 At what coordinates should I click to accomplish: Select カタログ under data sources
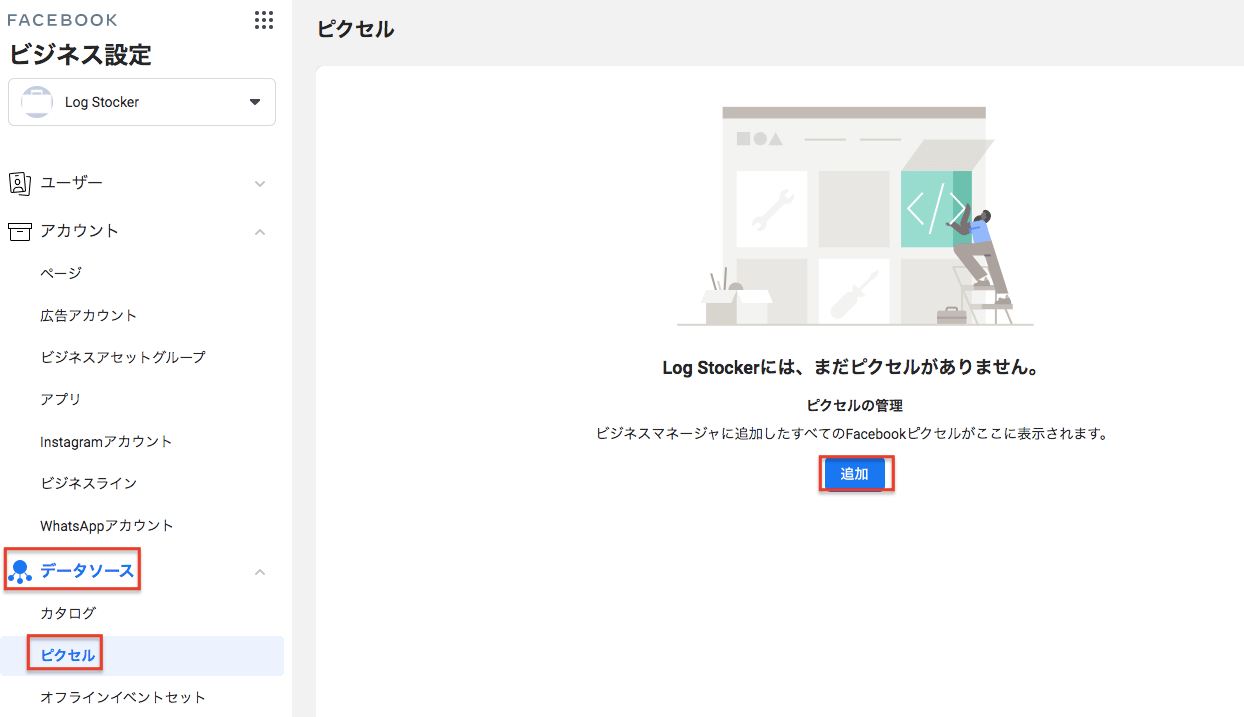coord(68,613)
